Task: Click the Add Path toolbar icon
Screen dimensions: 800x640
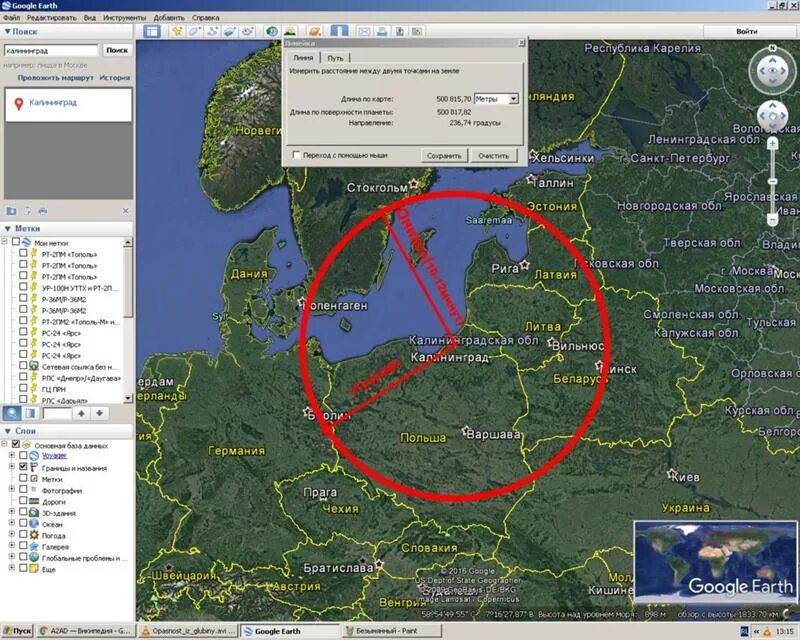Action: click(212, 31)
